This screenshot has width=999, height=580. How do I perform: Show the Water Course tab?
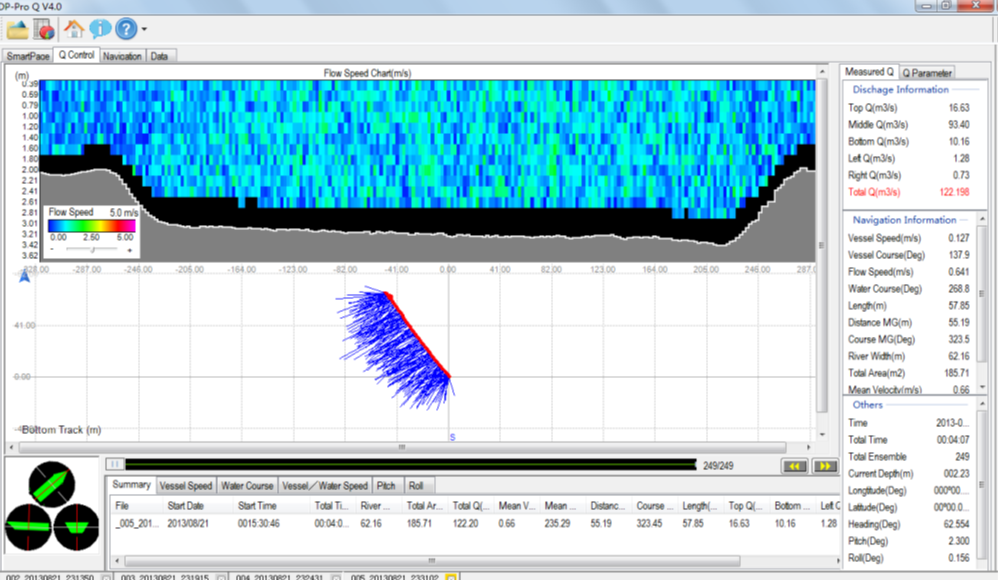tap(247, 486)
